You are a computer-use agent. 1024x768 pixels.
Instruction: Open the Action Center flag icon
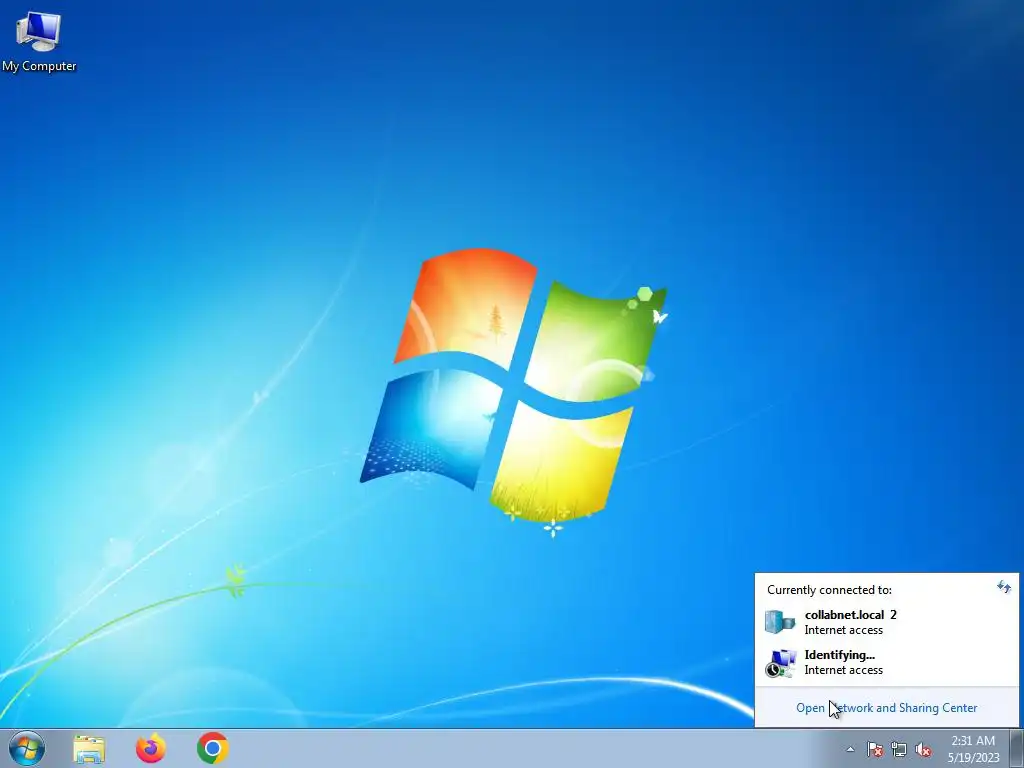point(875,749)
